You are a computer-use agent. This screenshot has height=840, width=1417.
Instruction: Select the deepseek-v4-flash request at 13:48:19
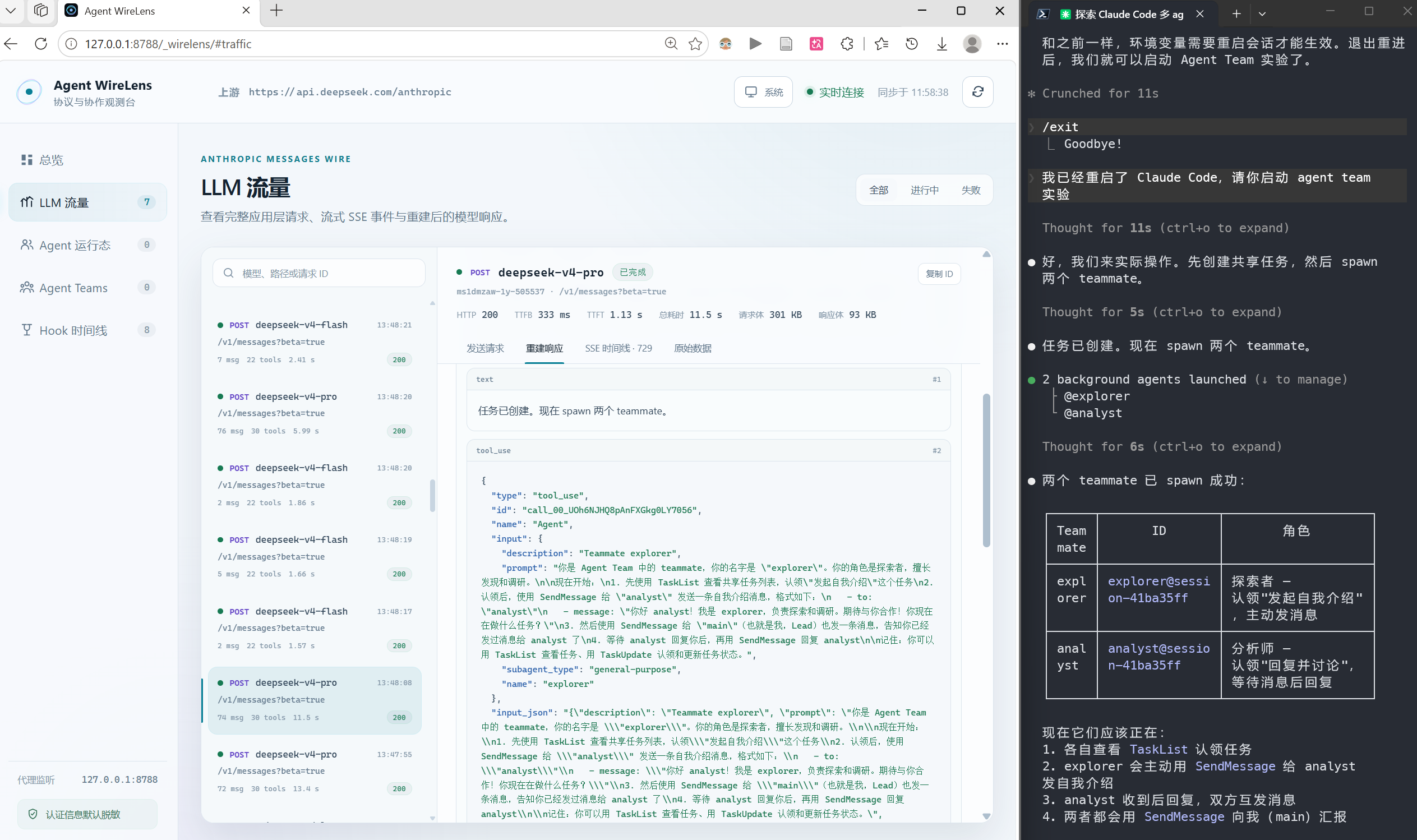coord(315,557)
